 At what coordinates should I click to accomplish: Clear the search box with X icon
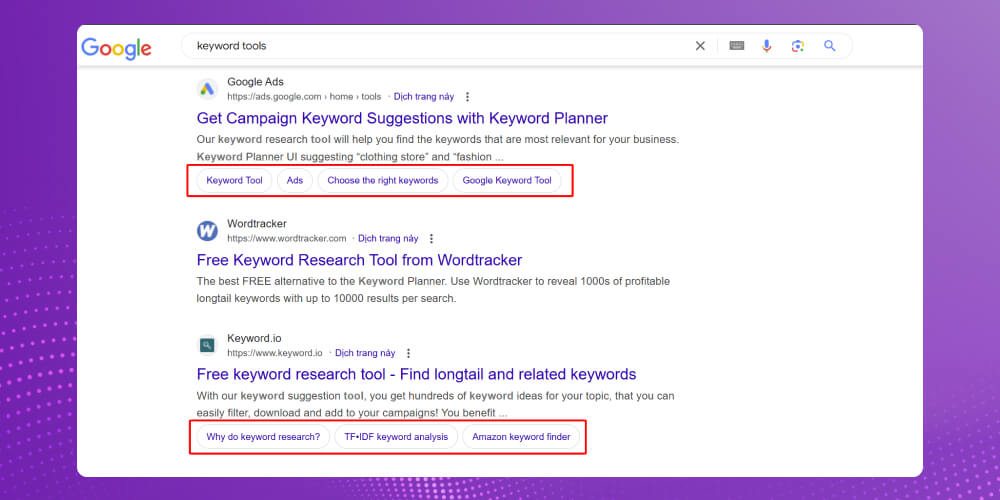[700, 46]
